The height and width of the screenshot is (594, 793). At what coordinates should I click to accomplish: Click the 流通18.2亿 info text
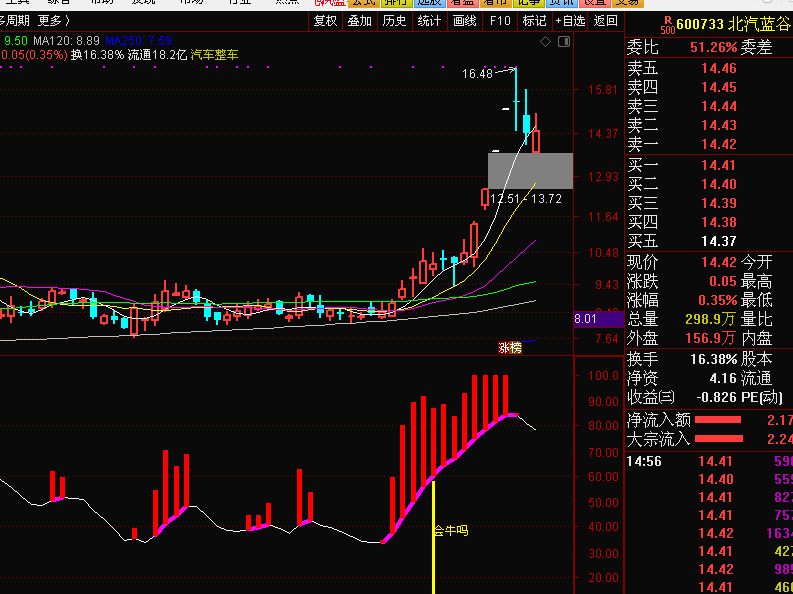157,55
